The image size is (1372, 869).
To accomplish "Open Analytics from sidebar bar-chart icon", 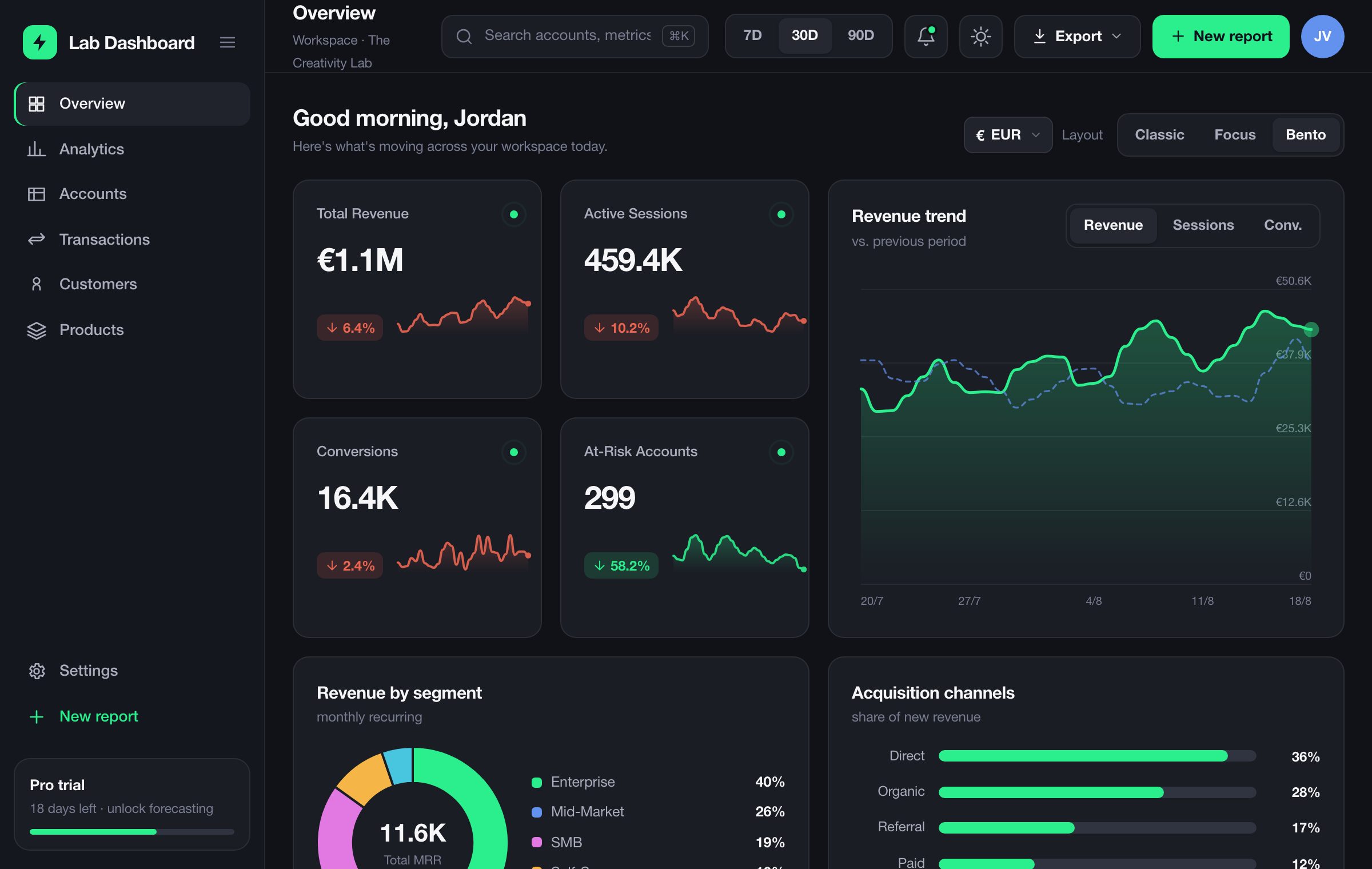I will point(37,149).
